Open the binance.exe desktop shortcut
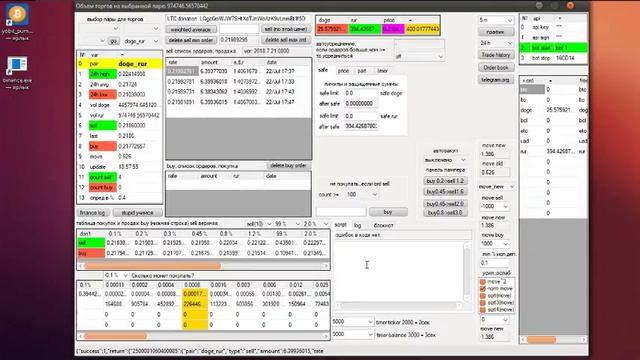The width and height of the screenshot is (640, 360). pos(17,73)
